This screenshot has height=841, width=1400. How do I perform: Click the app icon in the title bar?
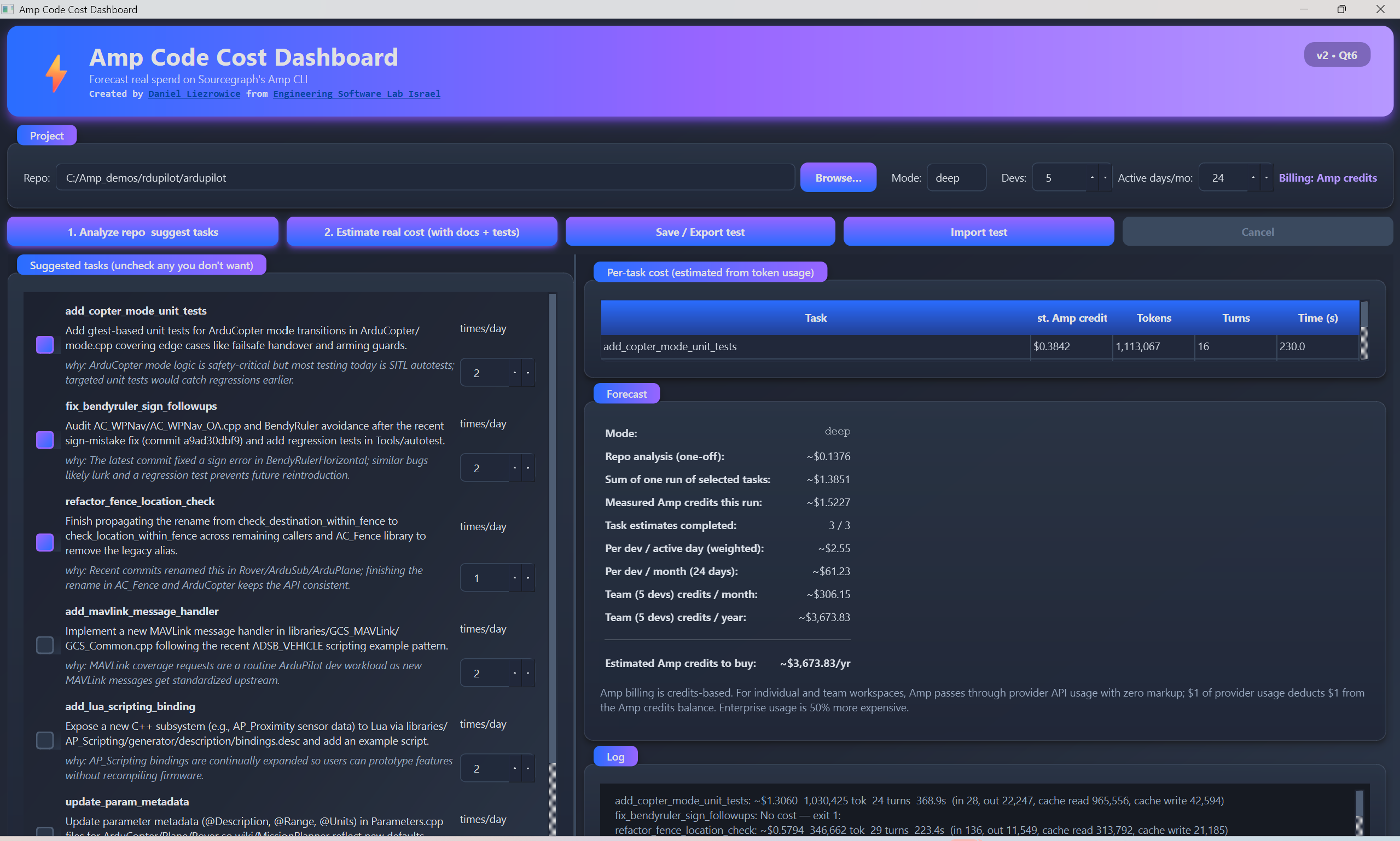coord(7,9)
